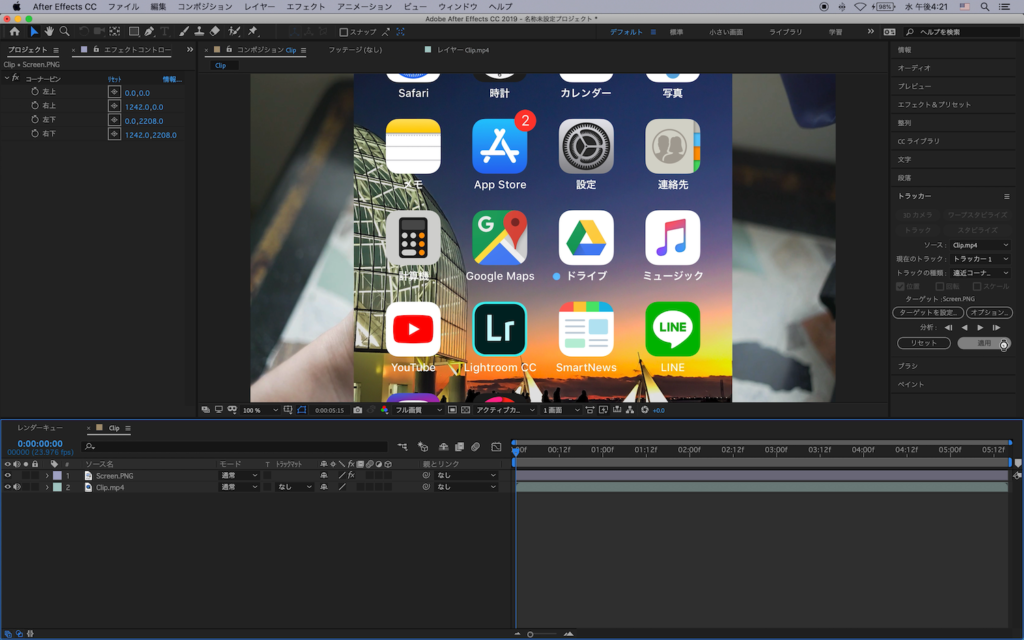The image size is (1024, 640).
Task: Open the コンポジション menu in the menu bar
Action: coord(204,6)
